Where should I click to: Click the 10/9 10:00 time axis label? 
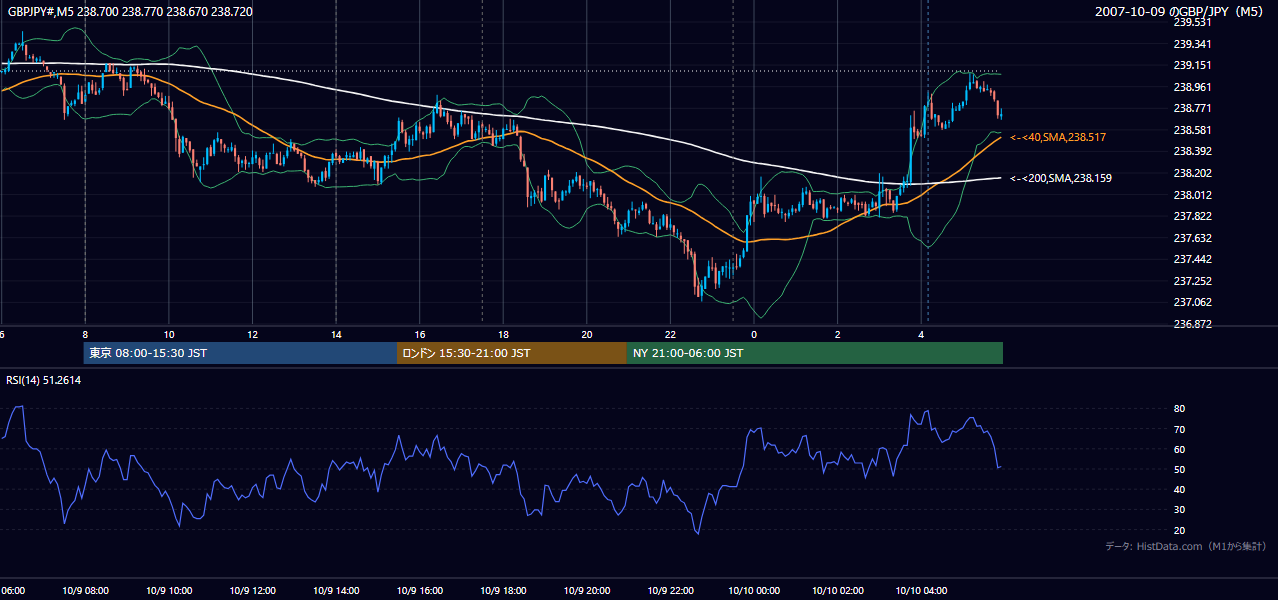point(168,591)
